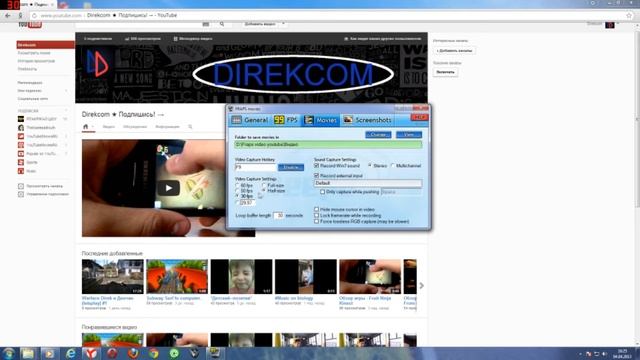Bookmark page with star icon in address bar
640x360 pixels.
point(629,16)
